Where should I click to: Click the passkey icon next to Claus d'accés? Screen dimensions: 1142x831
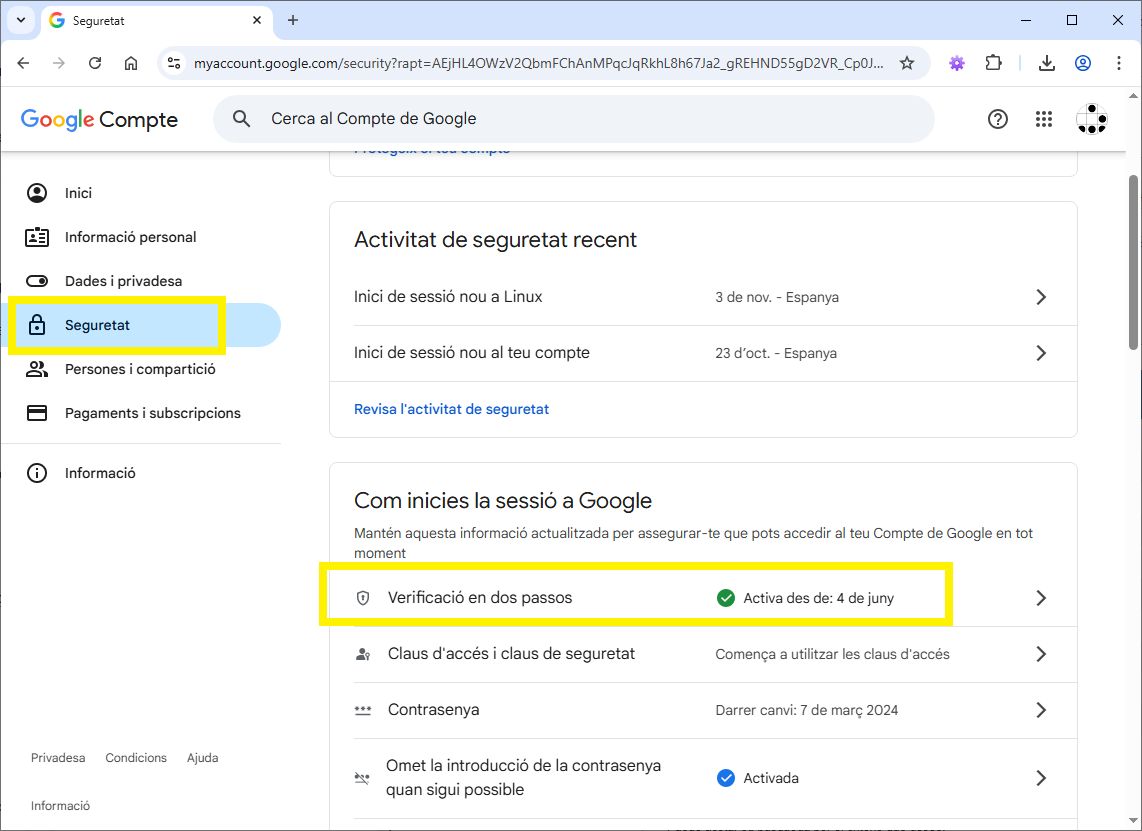(x=362, y=653)
